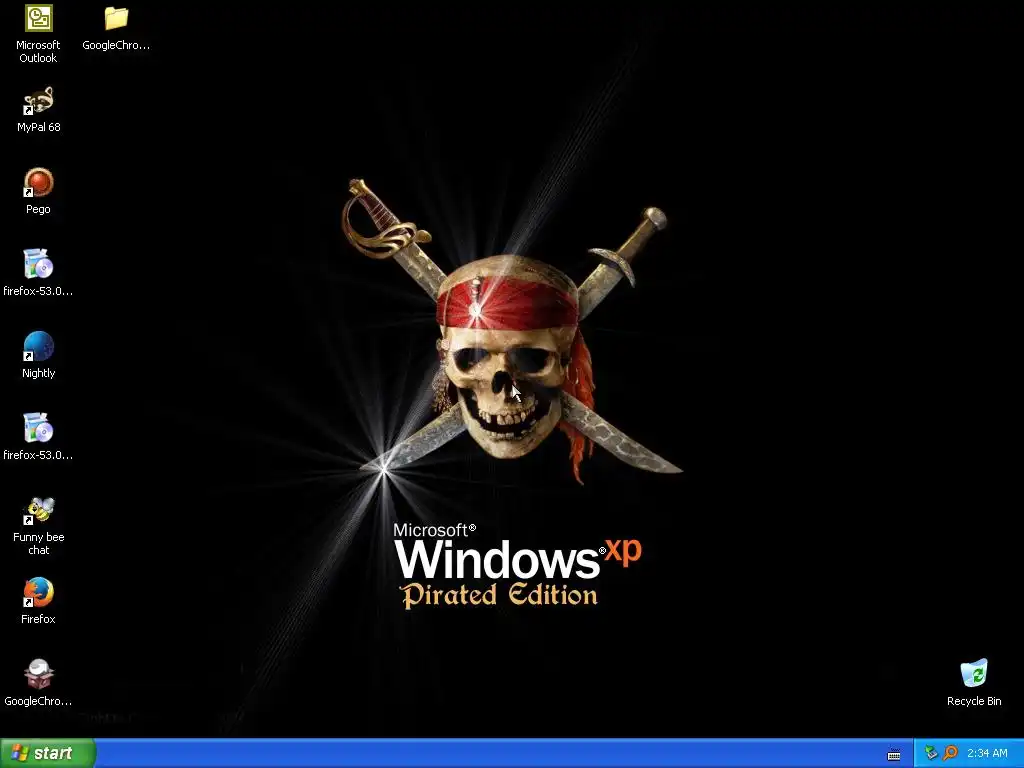Select the Pego desktop shortcut
This screenshot has height=768, width=1024.
point(39,183)
